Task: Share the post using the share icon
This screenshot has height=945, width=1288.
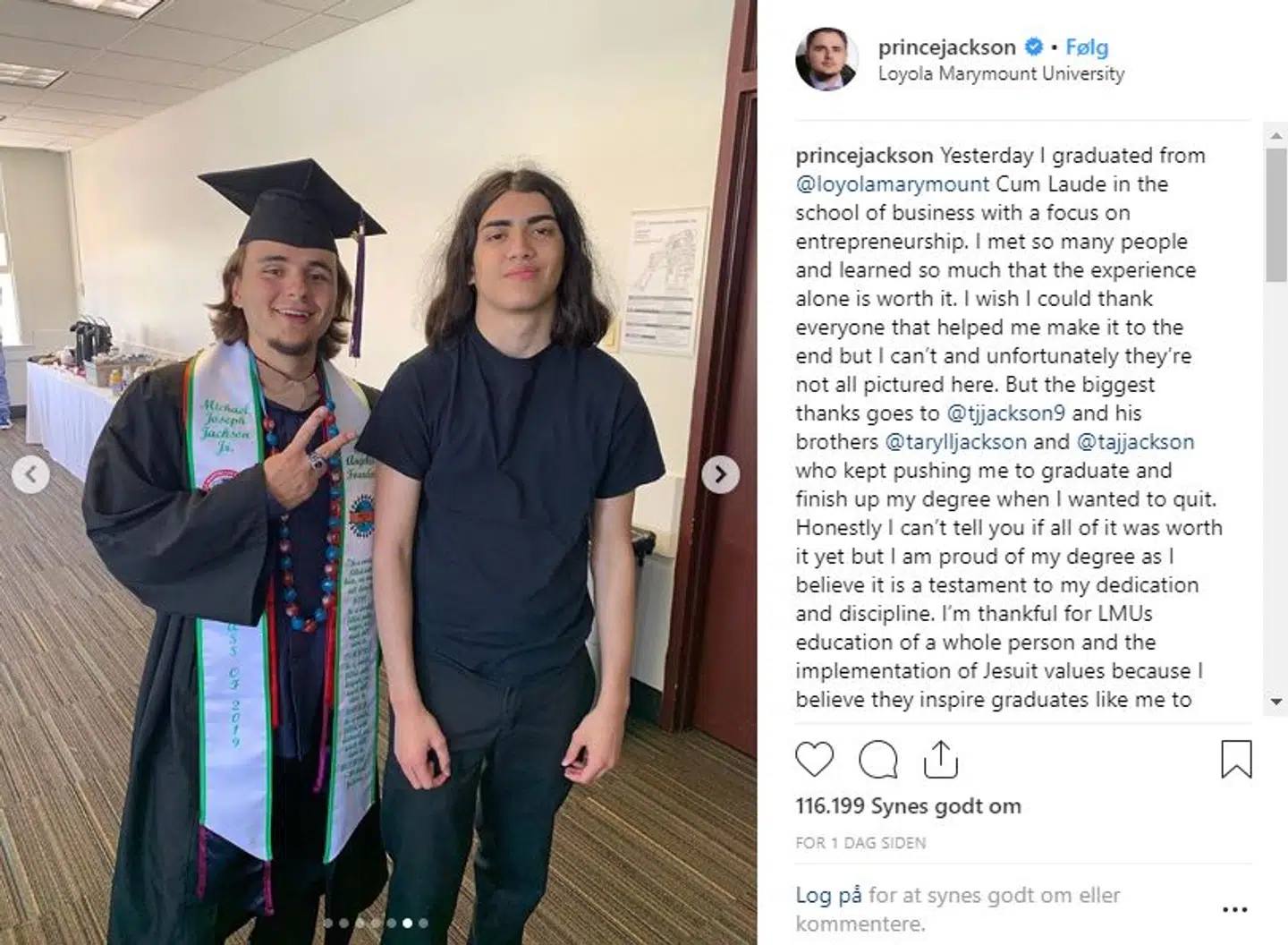Action: point(940,760)
